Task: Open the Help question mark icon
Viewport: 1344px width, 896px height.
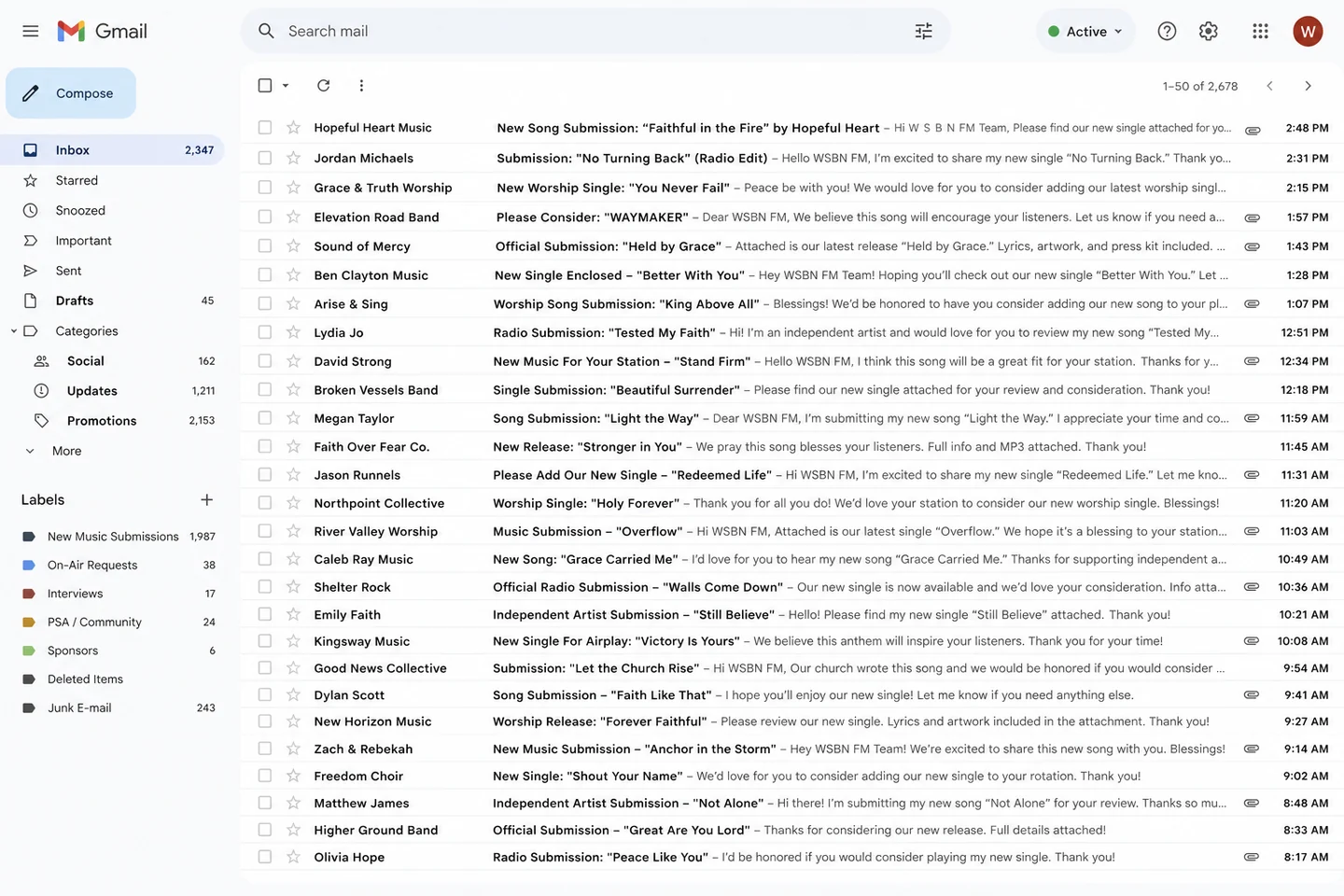Action: click(x=1167, y=31)
